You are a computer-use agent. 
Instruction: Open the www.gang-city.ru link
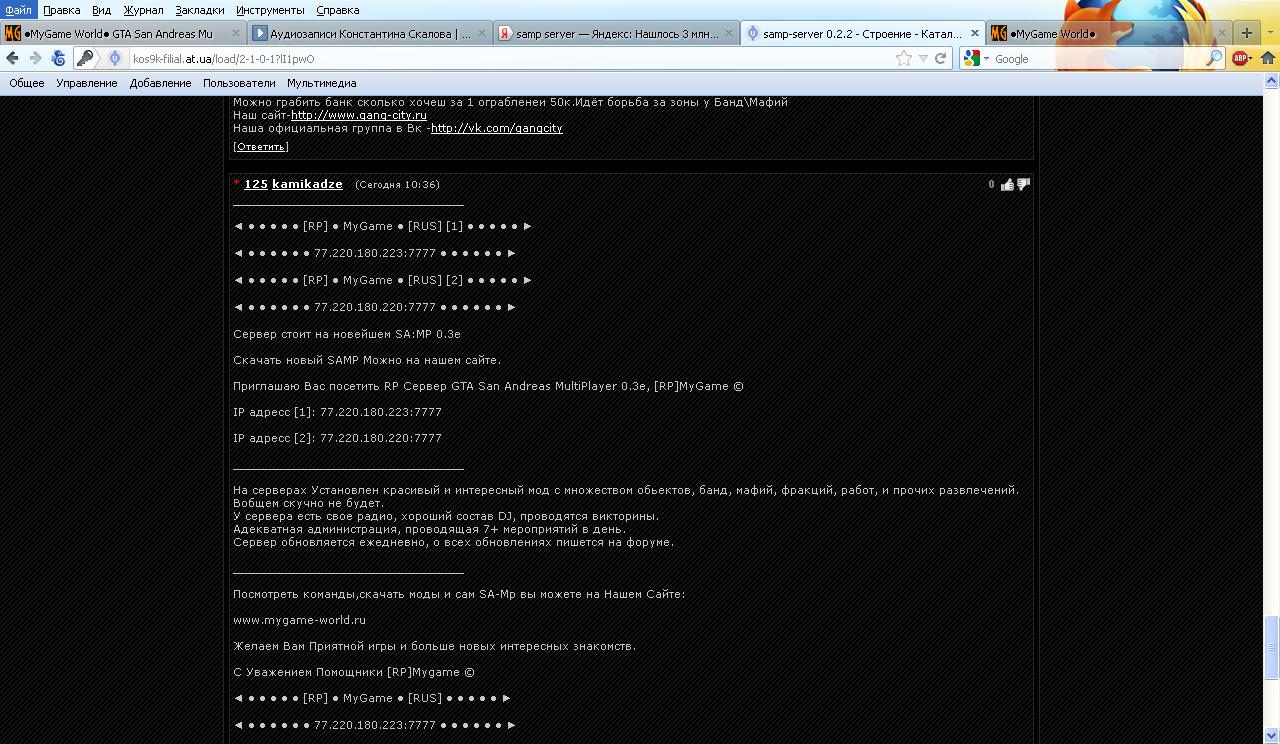tap(359, 115)
